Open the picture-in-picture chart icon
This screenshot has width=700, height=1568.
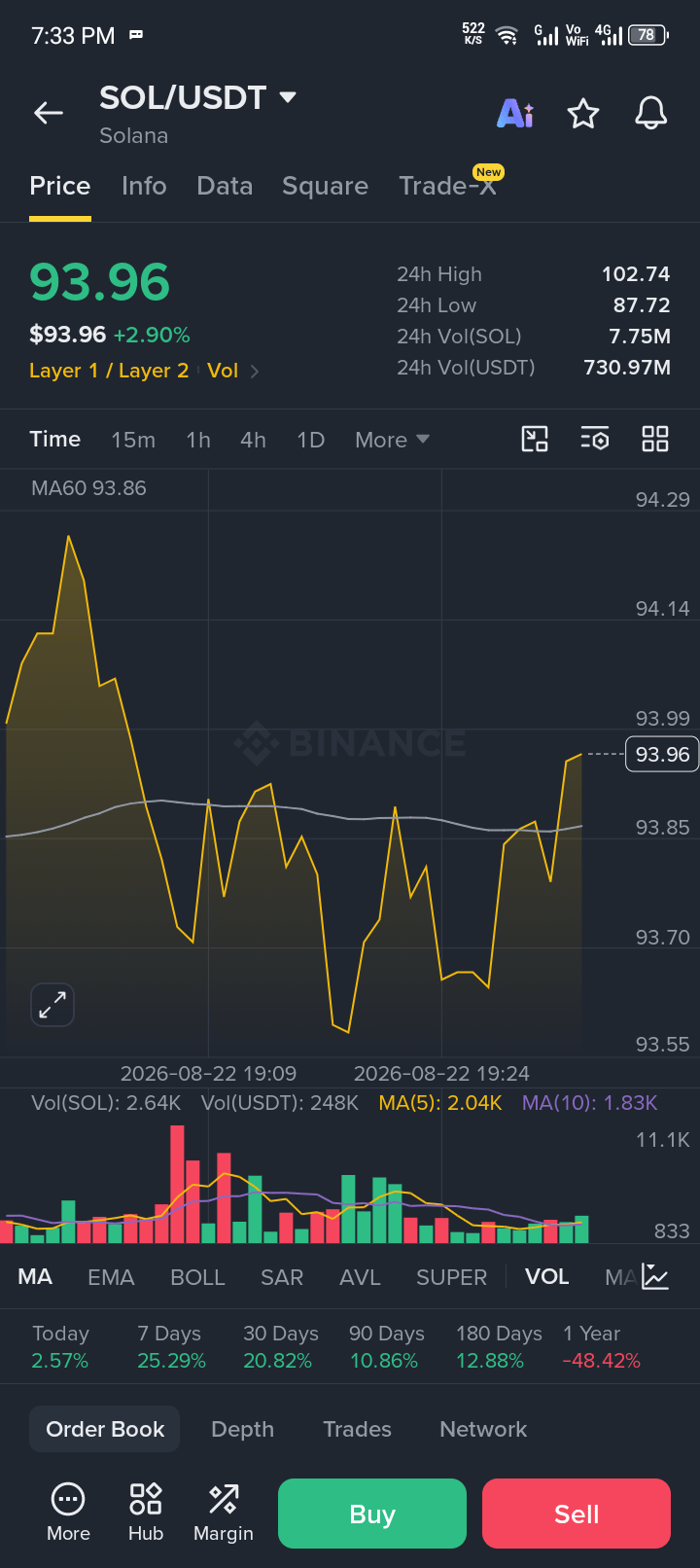(535, 439)
